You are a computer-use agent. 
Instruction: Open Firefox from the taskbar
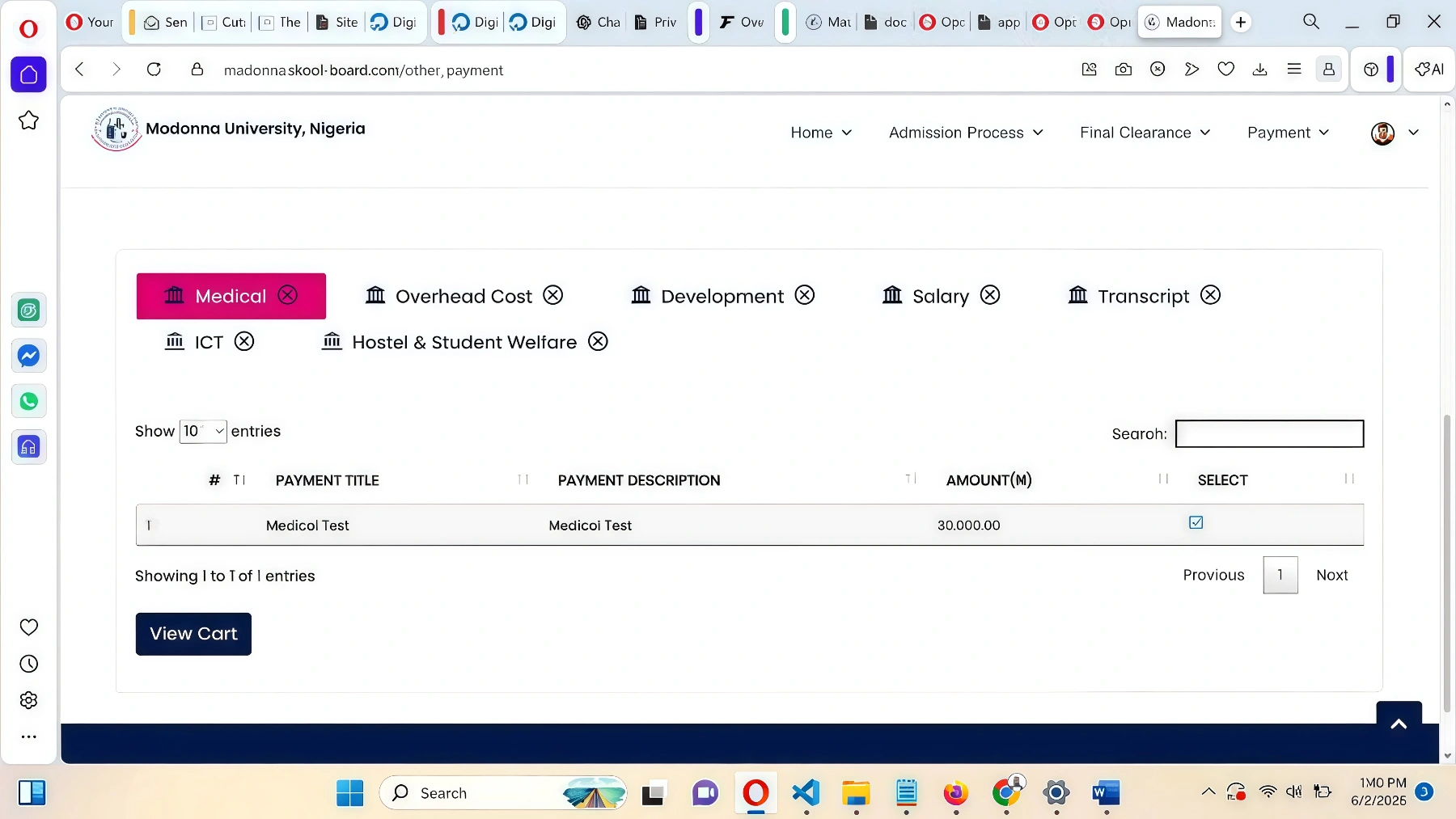pos(955,793)
